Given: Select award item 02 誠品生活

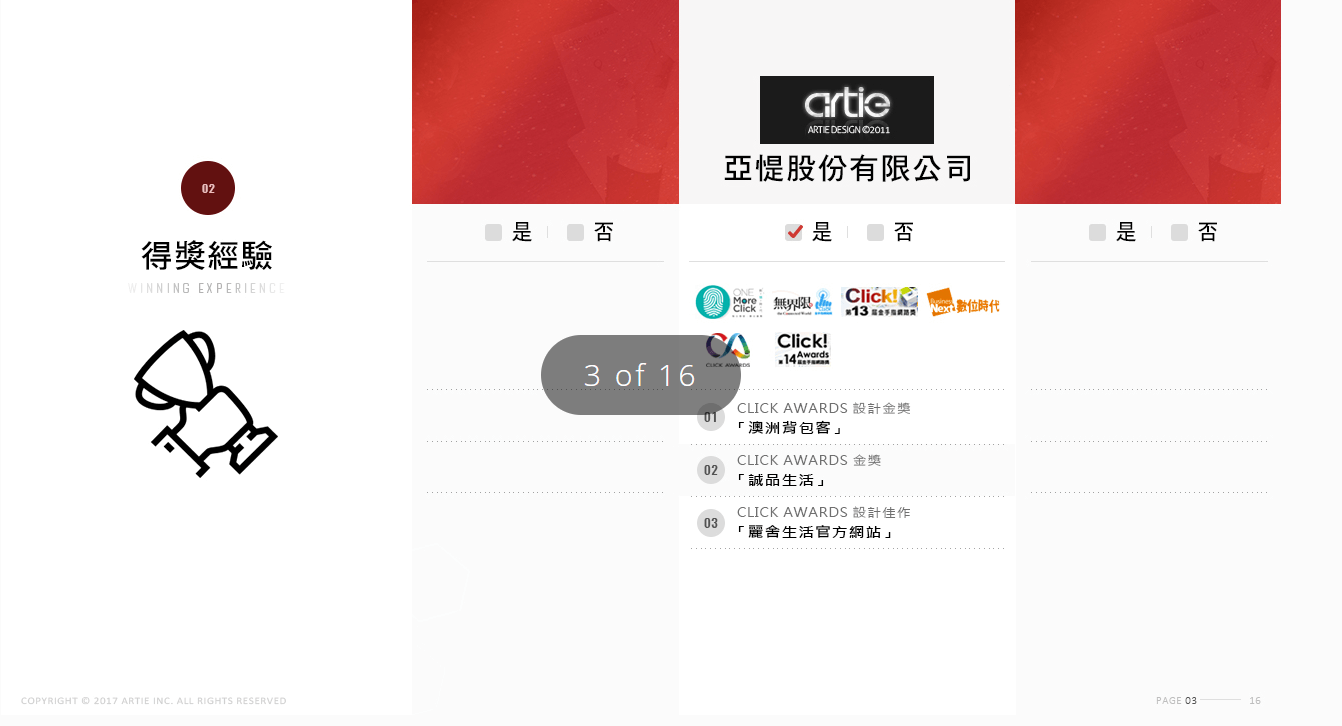Looking at the screenshot, I should tap(847, 470).
